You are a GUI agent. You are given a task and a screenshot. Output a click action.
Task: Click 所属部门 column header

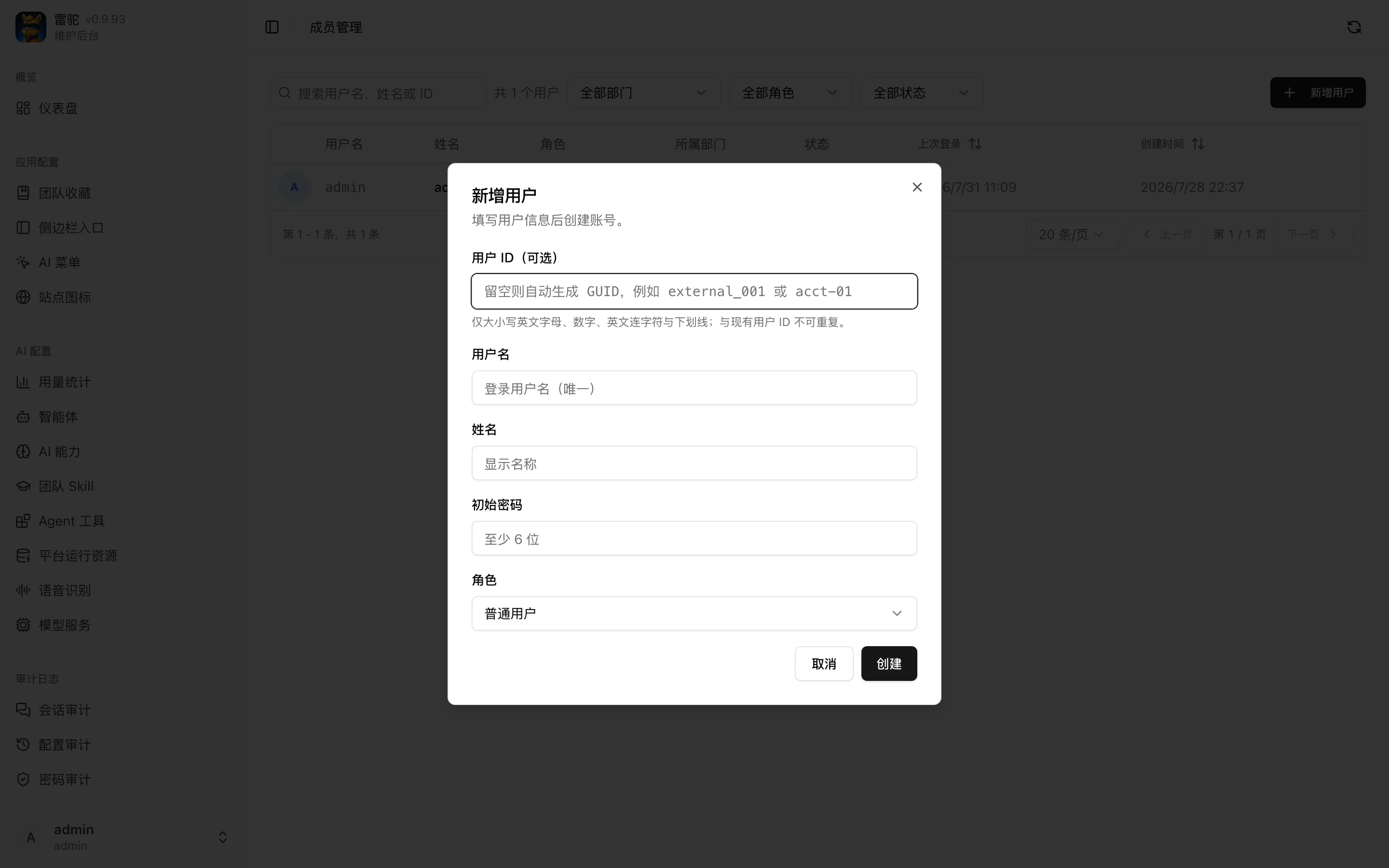click(x=700, y=144)
